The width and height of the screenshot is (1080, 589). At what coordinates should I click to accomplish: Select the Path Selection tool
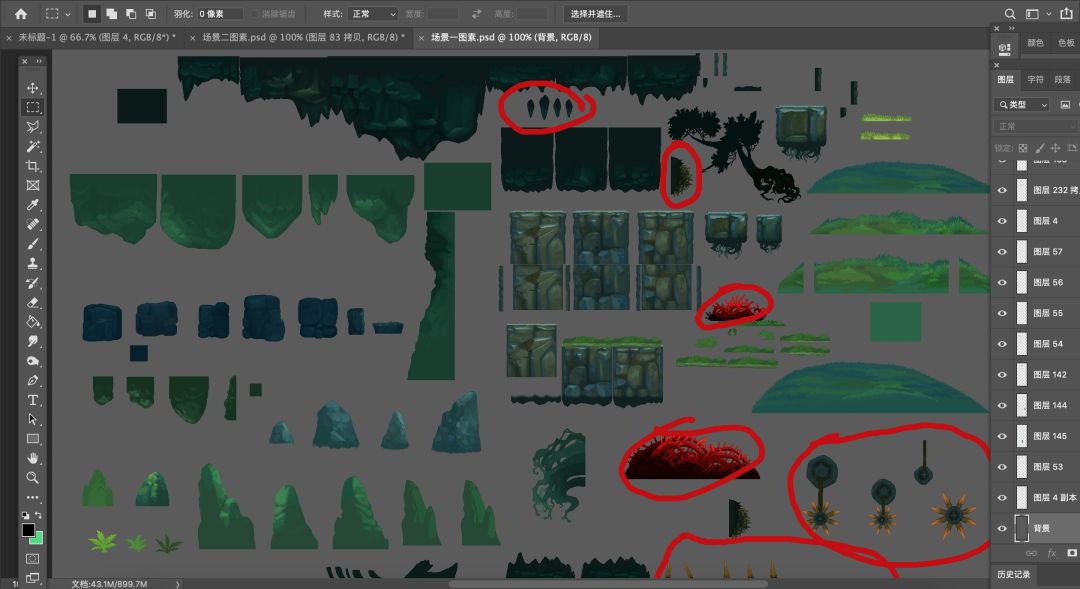[32, 419]
